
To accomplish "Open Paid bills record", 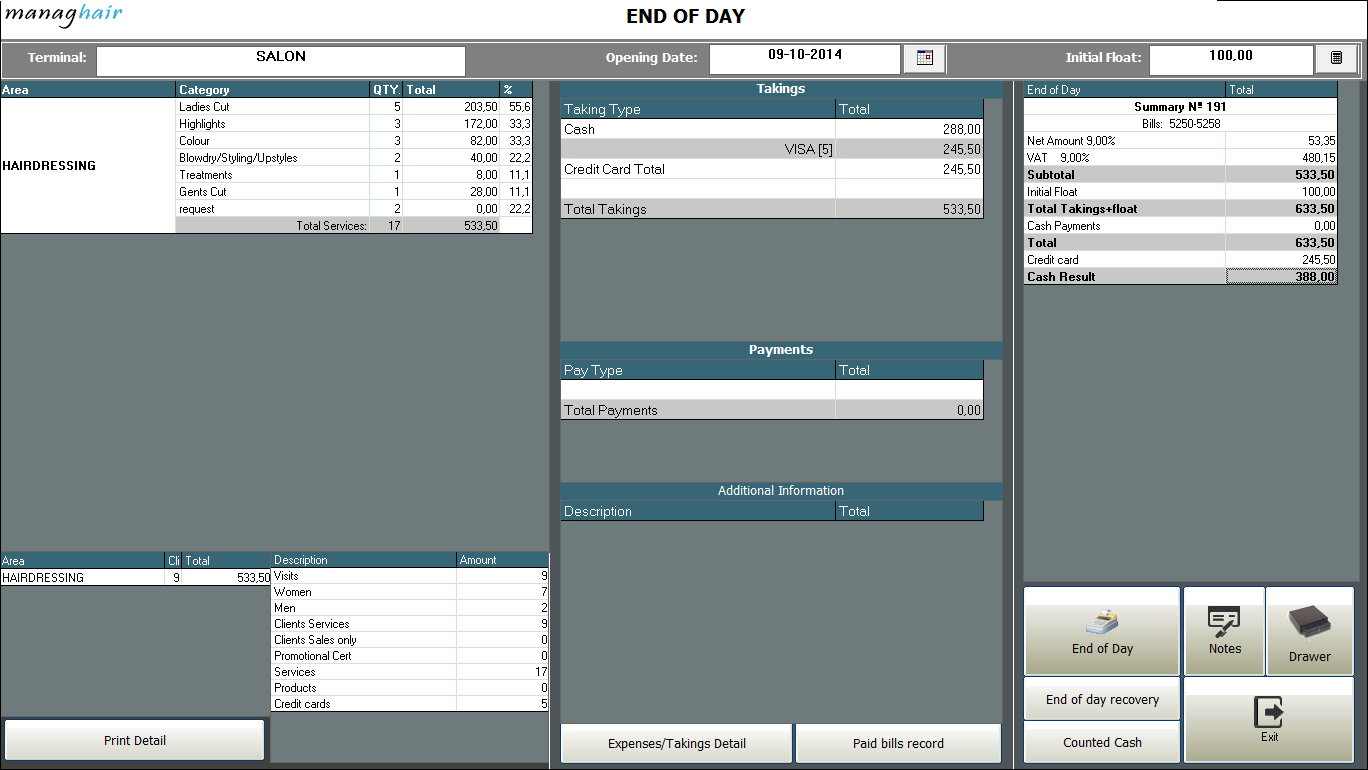I will pos(898,743).
